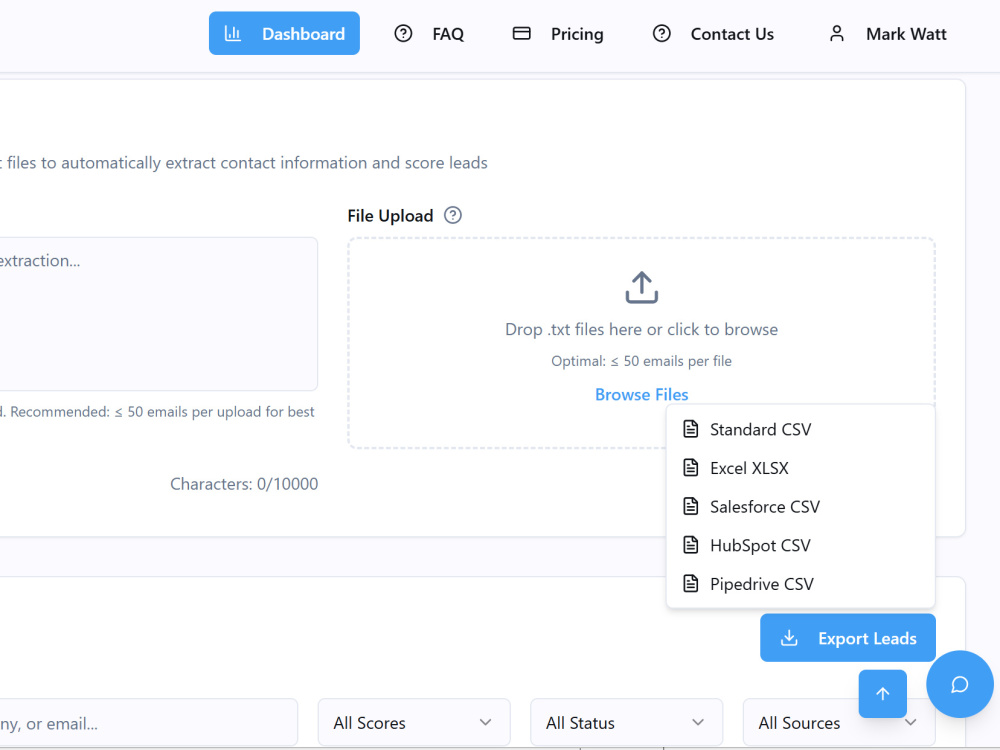Viewport: 1000px width, 750px height.
Task: Open the Contact Us page
Action: (x=713, y=33)
